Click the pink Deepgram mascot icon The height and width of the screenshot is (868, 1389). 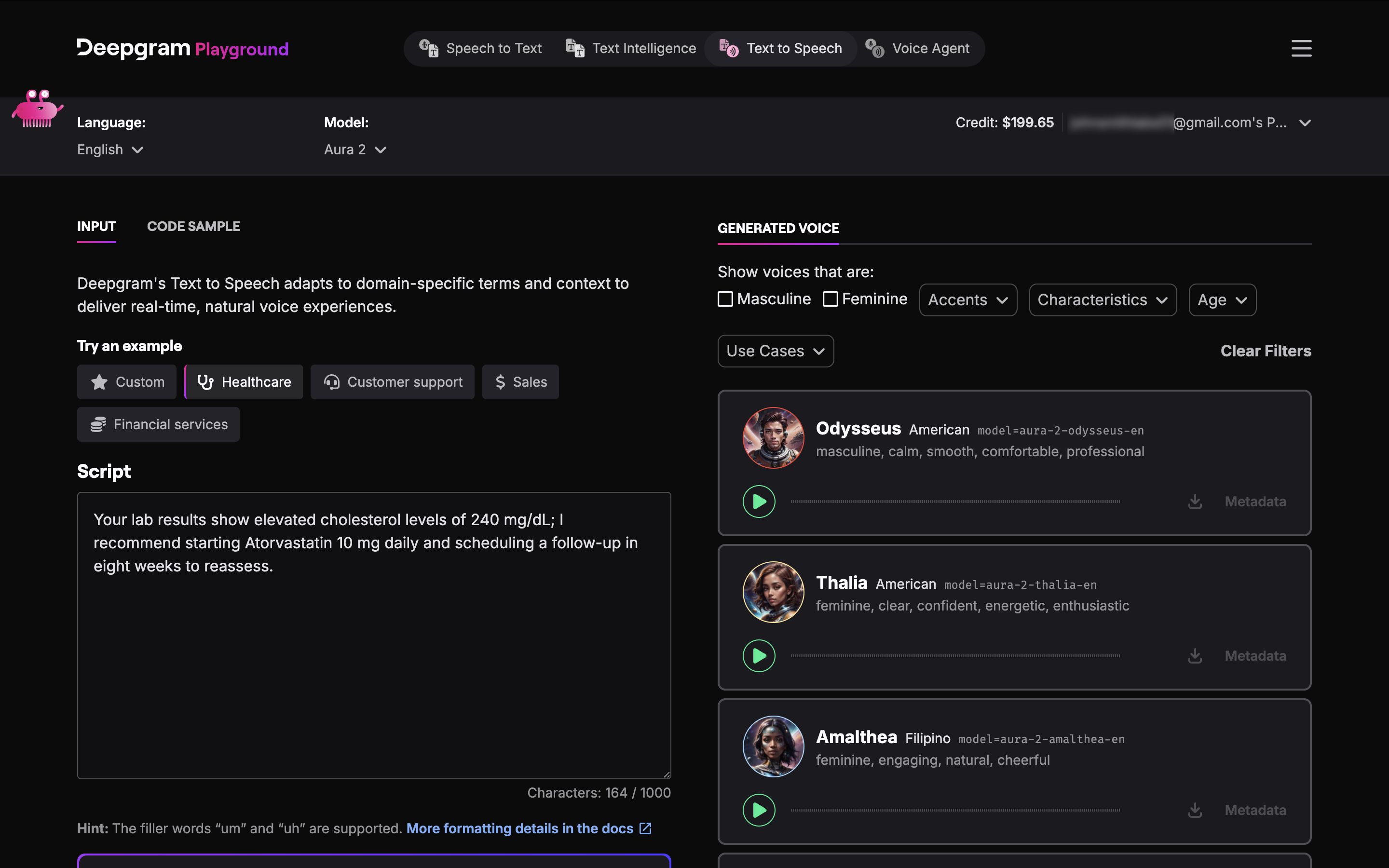coord(37,108)
